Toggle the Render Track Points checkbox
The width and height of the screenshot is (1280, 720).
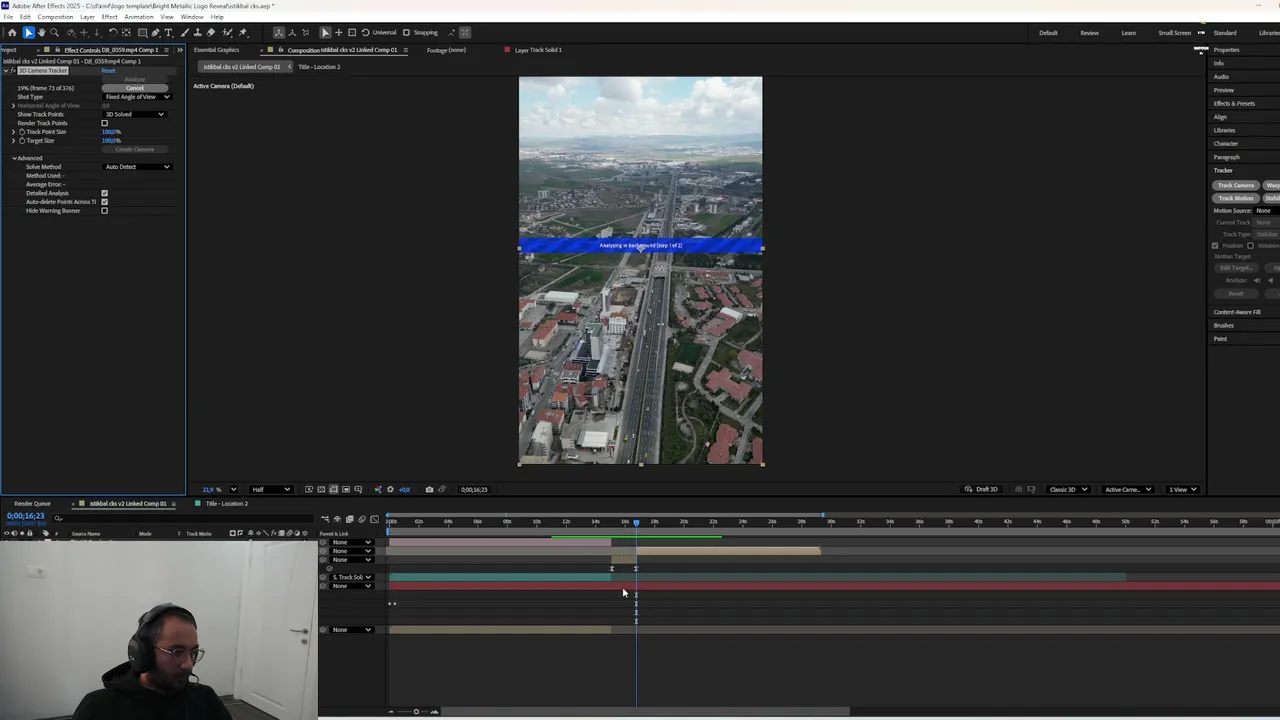click(x=104, y=123)
